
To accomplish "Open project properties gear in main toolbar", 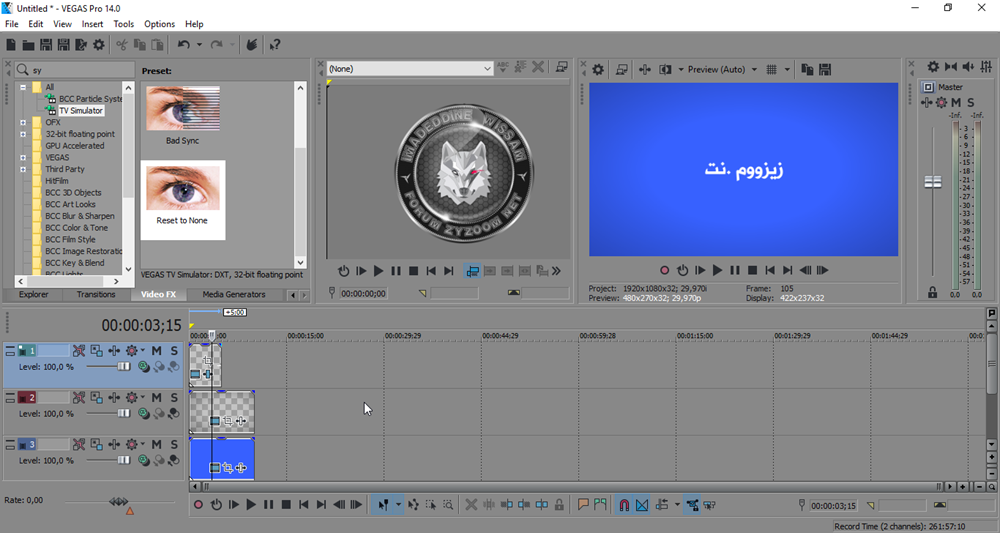I will point(99,45).
